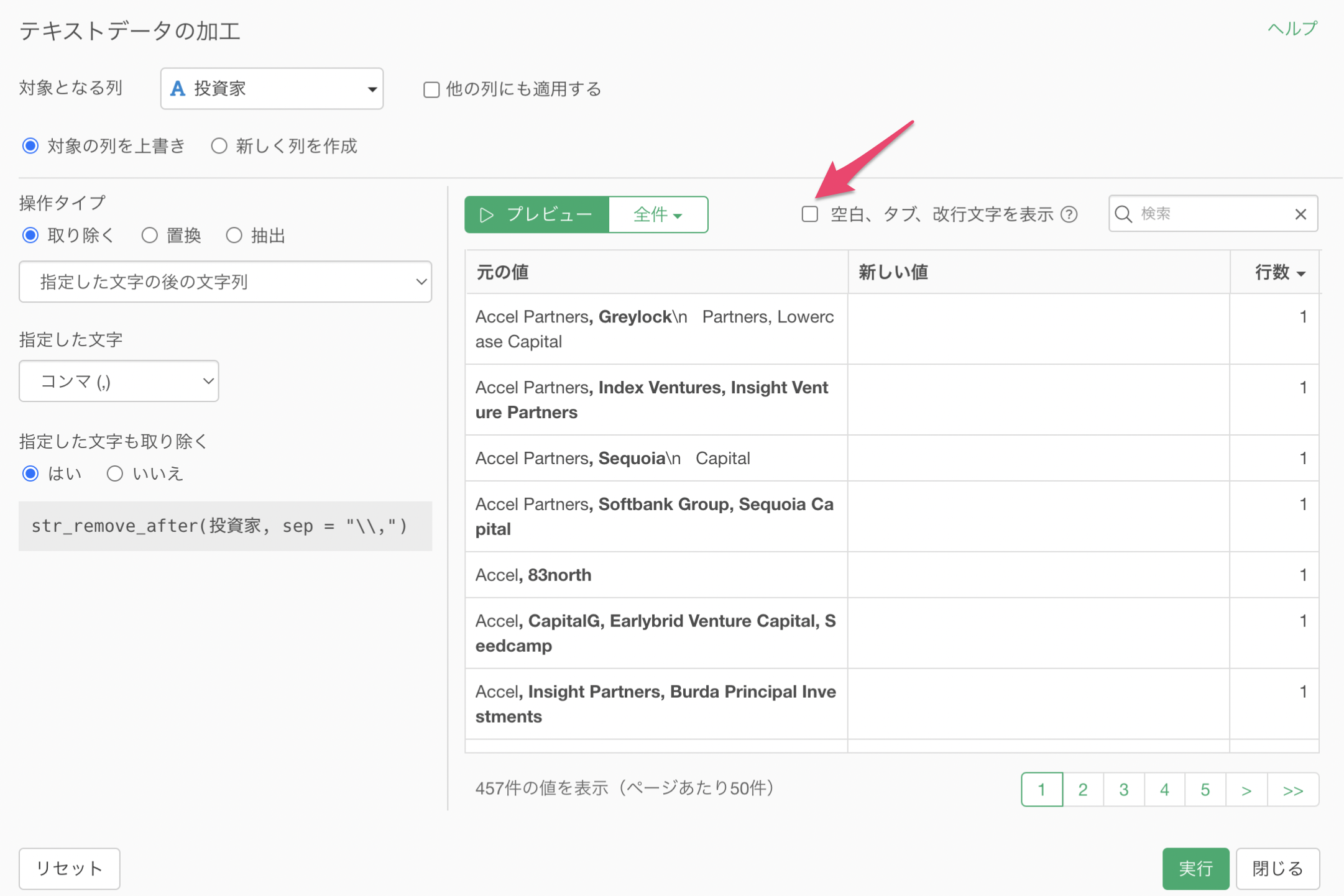Focus the 検索 search input field
The width and height of the screenshot is (1344, 896).
pos(1212,214)
